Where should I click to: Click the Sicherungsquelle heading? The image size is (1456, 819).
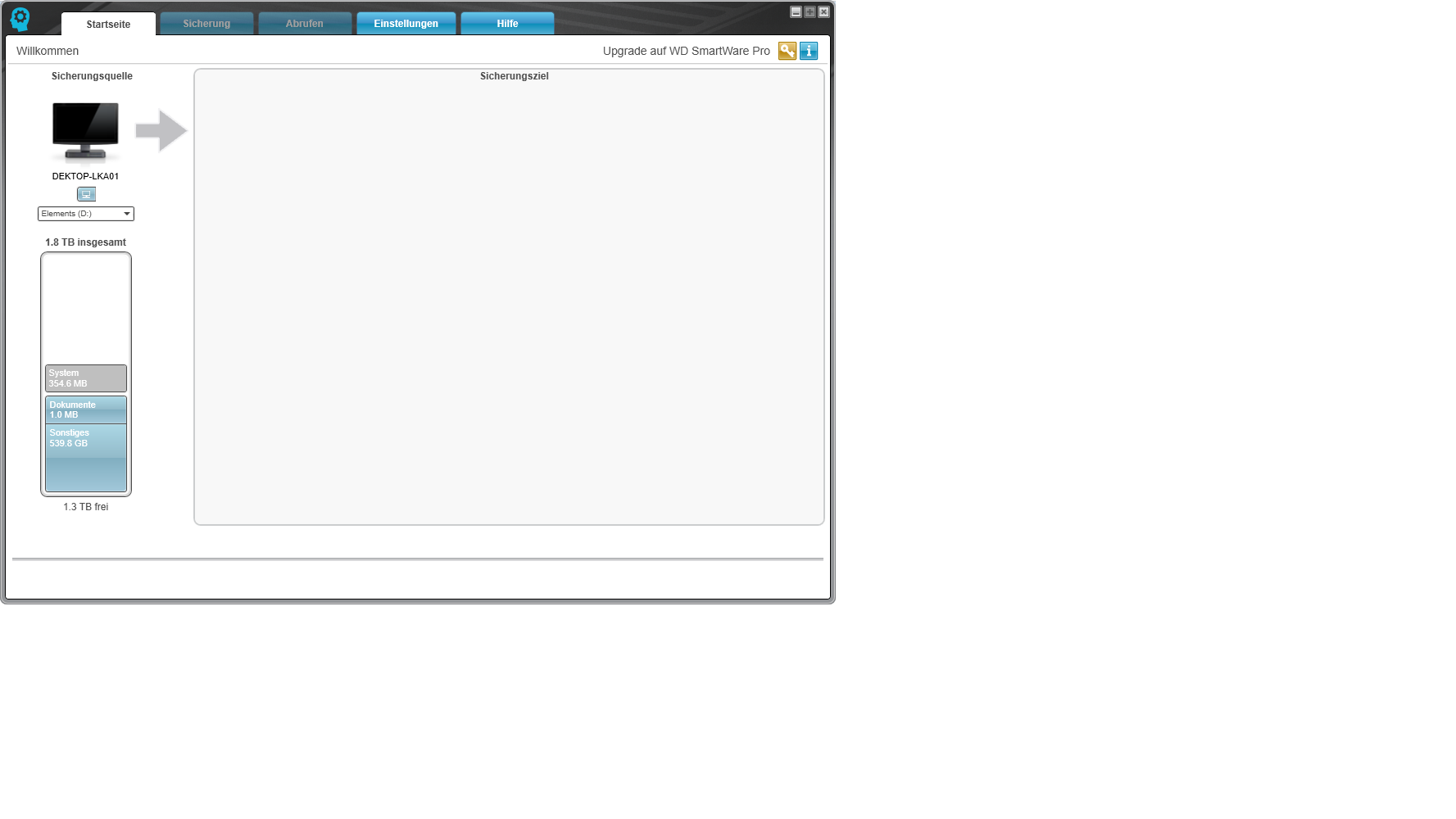[x=92, y=76]
